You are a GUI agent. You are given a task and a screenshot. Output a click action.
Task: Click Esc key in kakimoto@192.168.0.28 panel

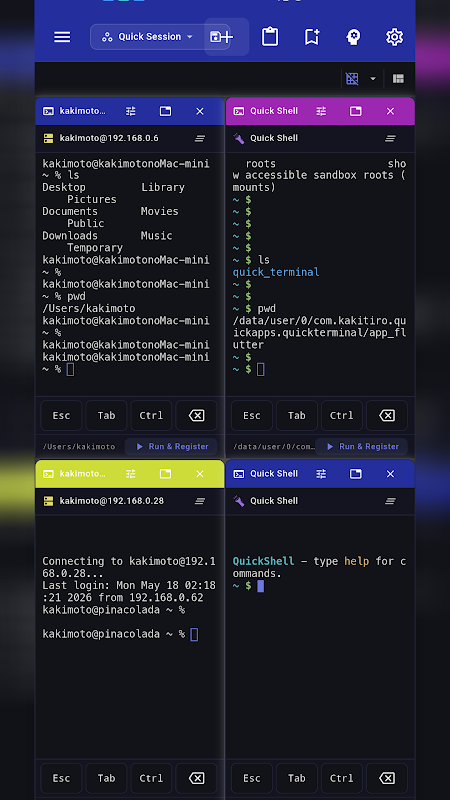(61, 778)
